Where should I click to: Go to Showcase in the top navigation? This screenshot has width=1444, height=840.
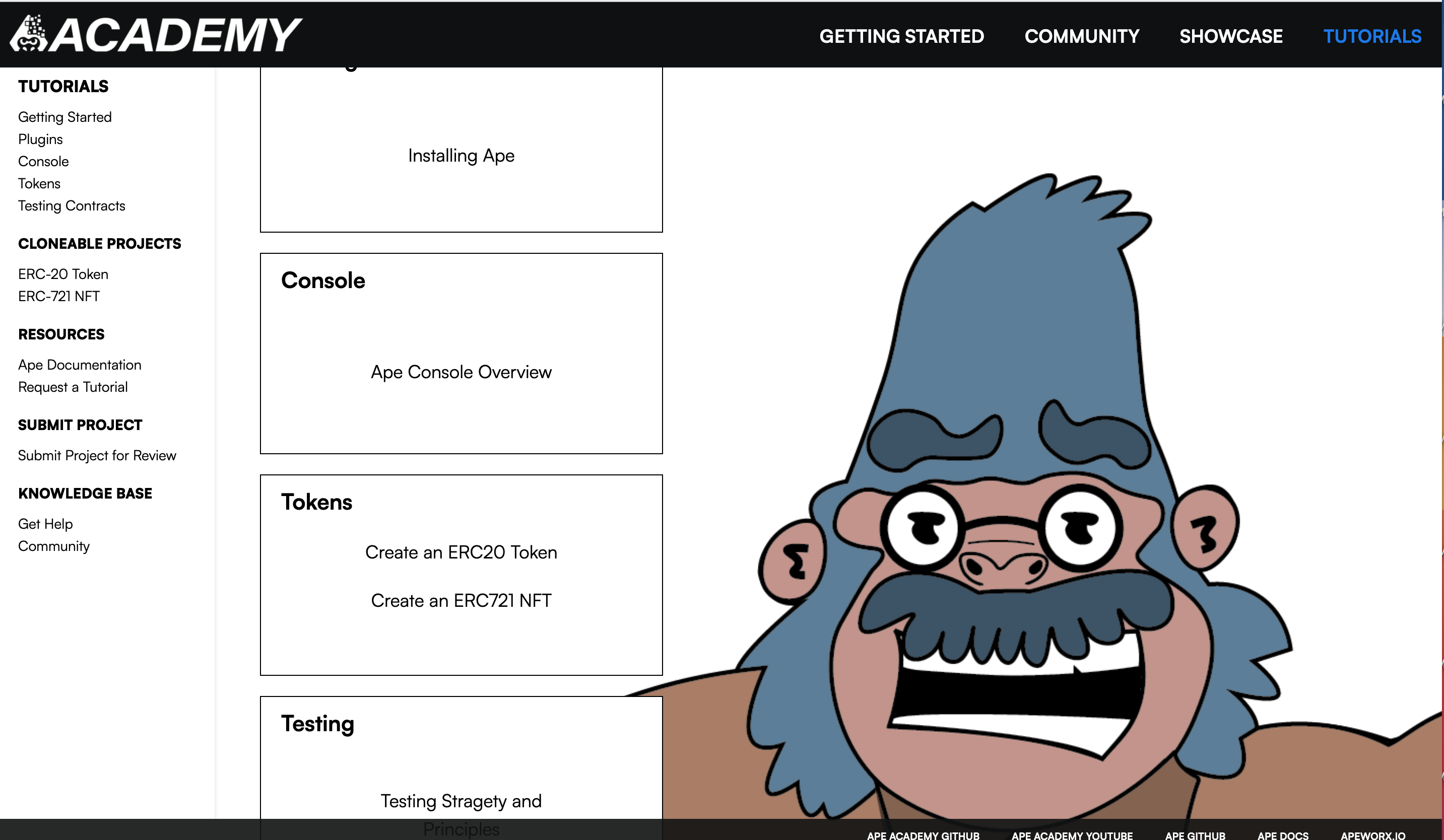point(1230,36)
